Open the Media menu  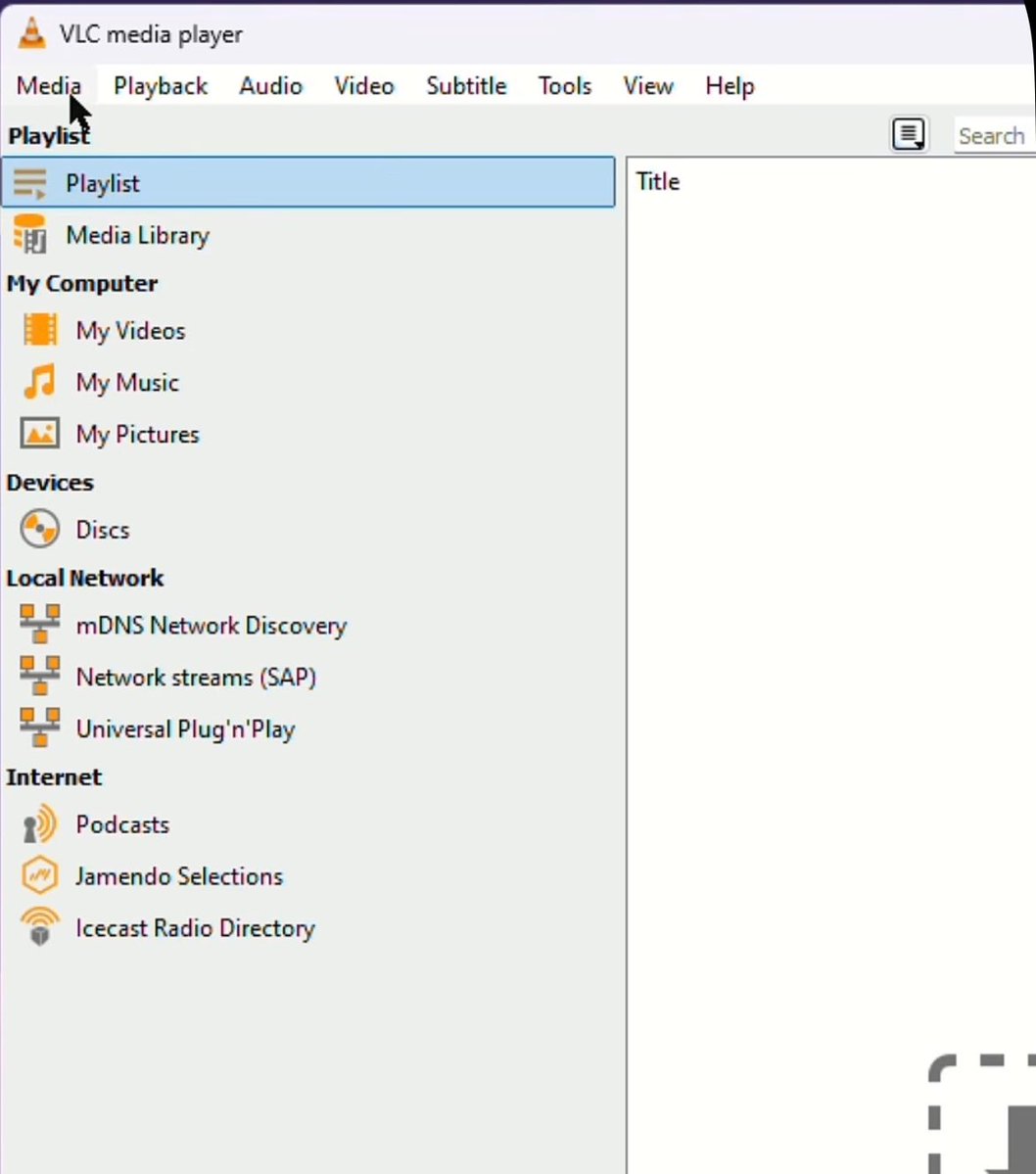(49, 86)
